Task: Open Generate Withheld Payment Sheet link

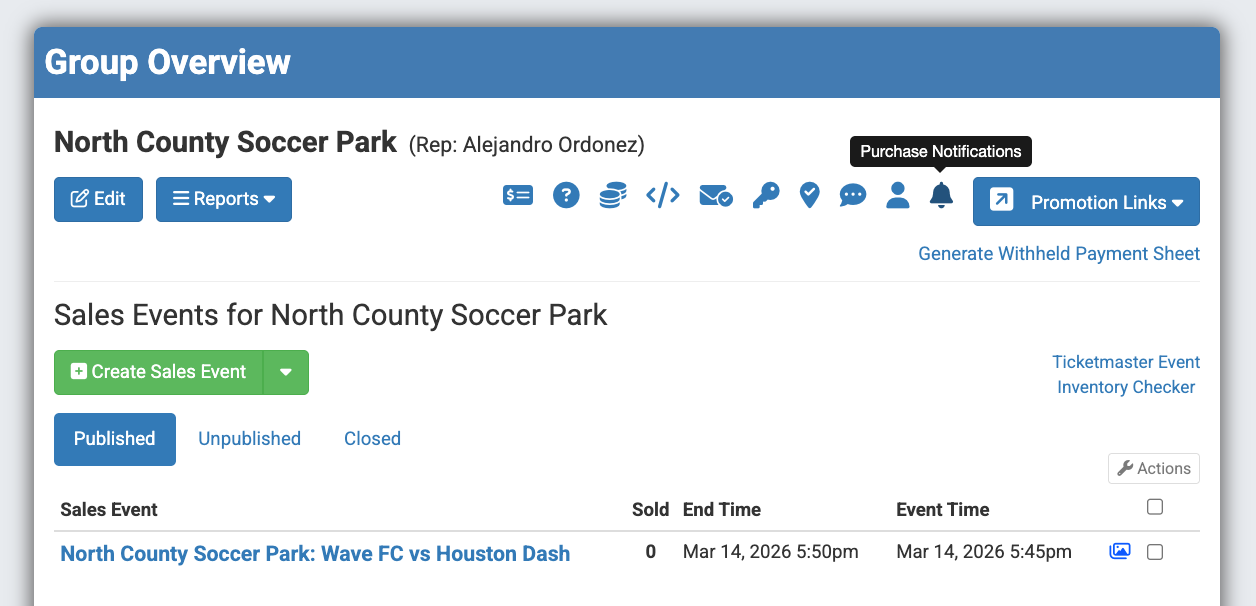Action: pyautogui.click(x=1059, y=254)
